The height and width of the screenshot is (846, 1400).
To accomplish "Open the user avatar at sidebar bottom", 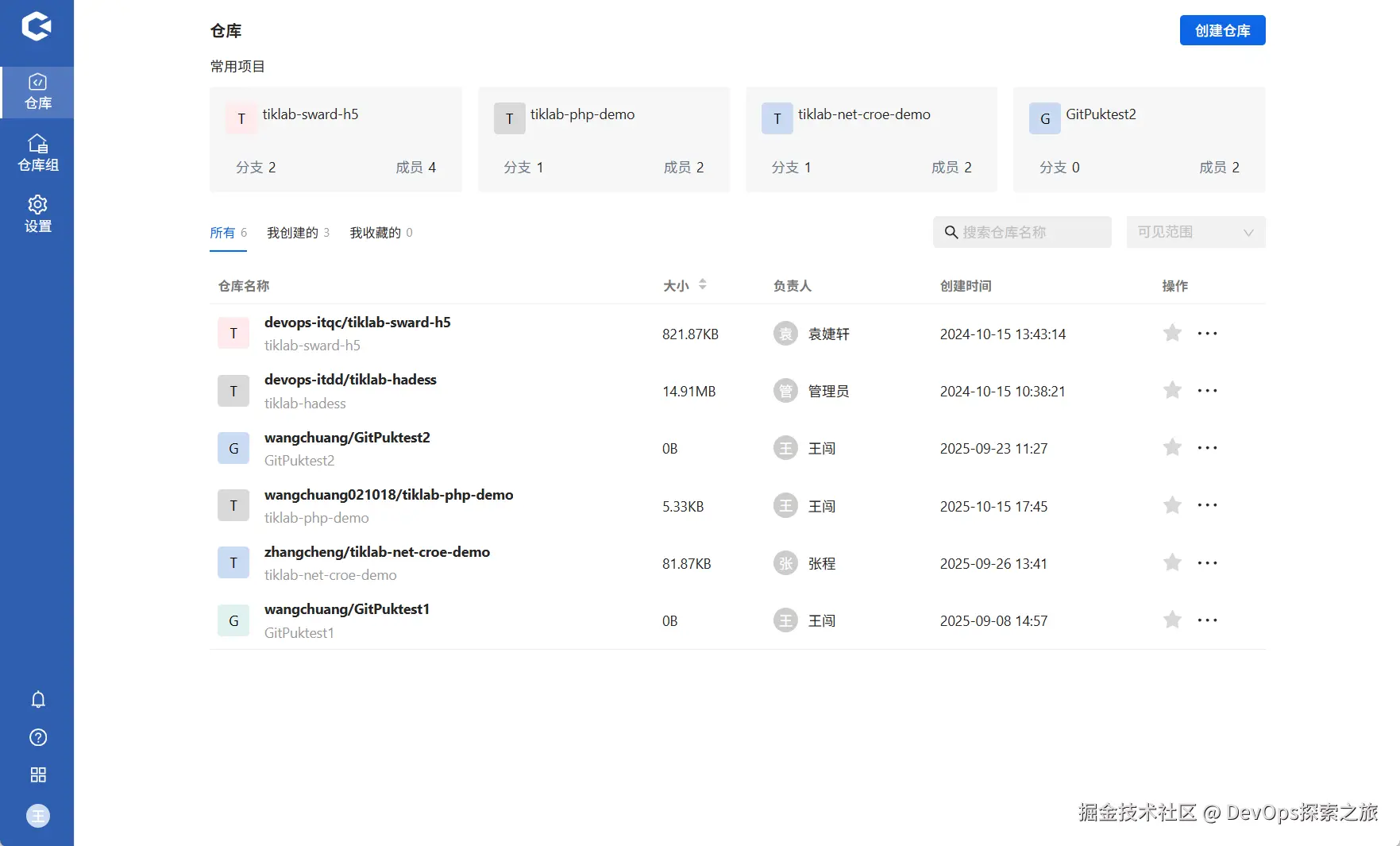I will pos(38,816).
